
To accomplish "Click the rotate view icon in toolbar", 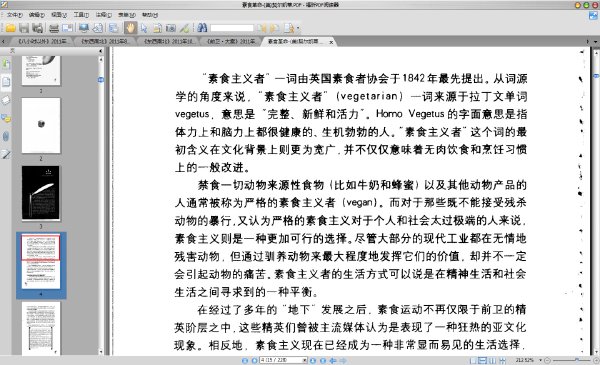I will 98,28.
